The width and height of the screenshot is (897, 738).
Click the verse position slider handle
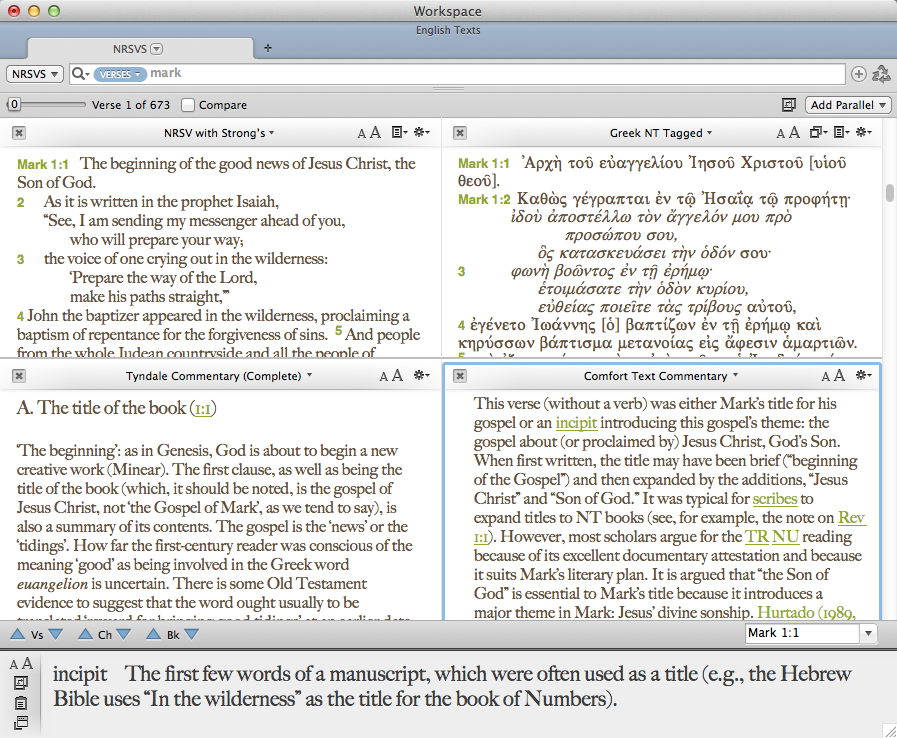point(14,105)
